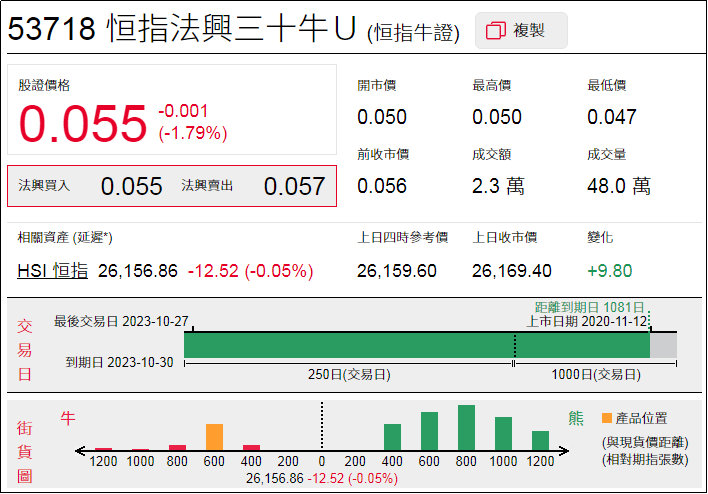Click the dotted 250-day marker on timeline
708x494 pixels.
pos(515,346)
